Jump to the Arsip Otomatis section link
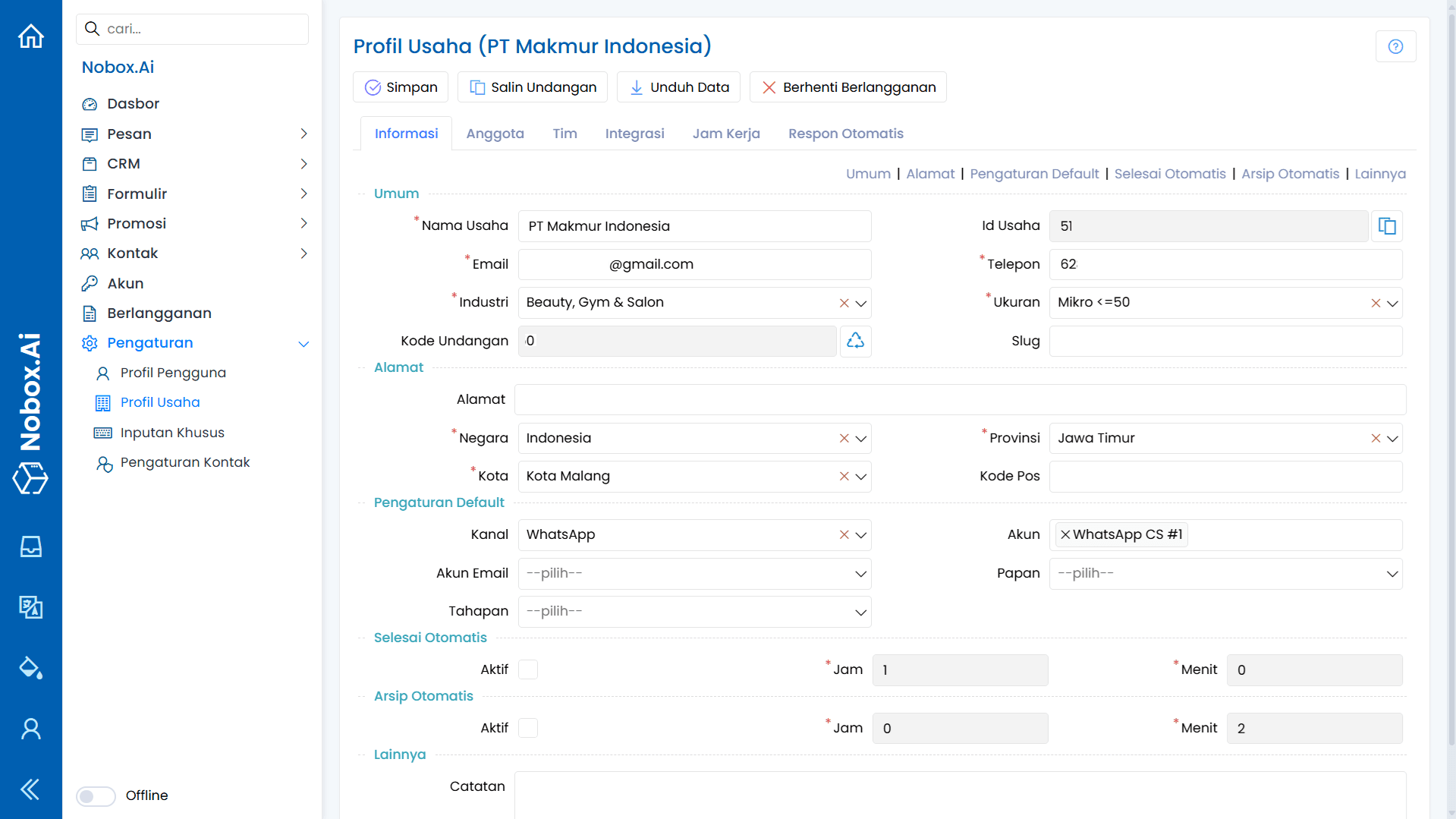The width and height of the screenshot is (1456, 819). tap(1290, 174)
